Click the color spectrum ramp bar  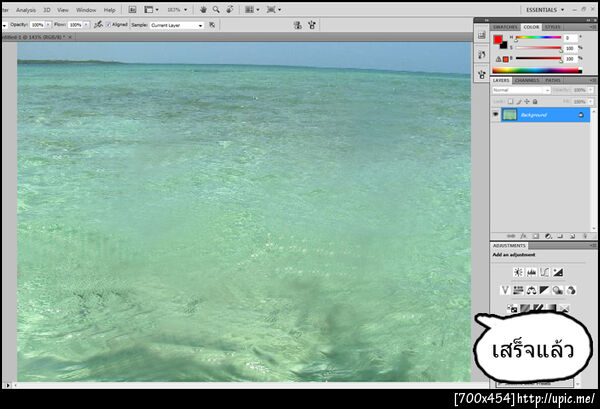(537, 70)
